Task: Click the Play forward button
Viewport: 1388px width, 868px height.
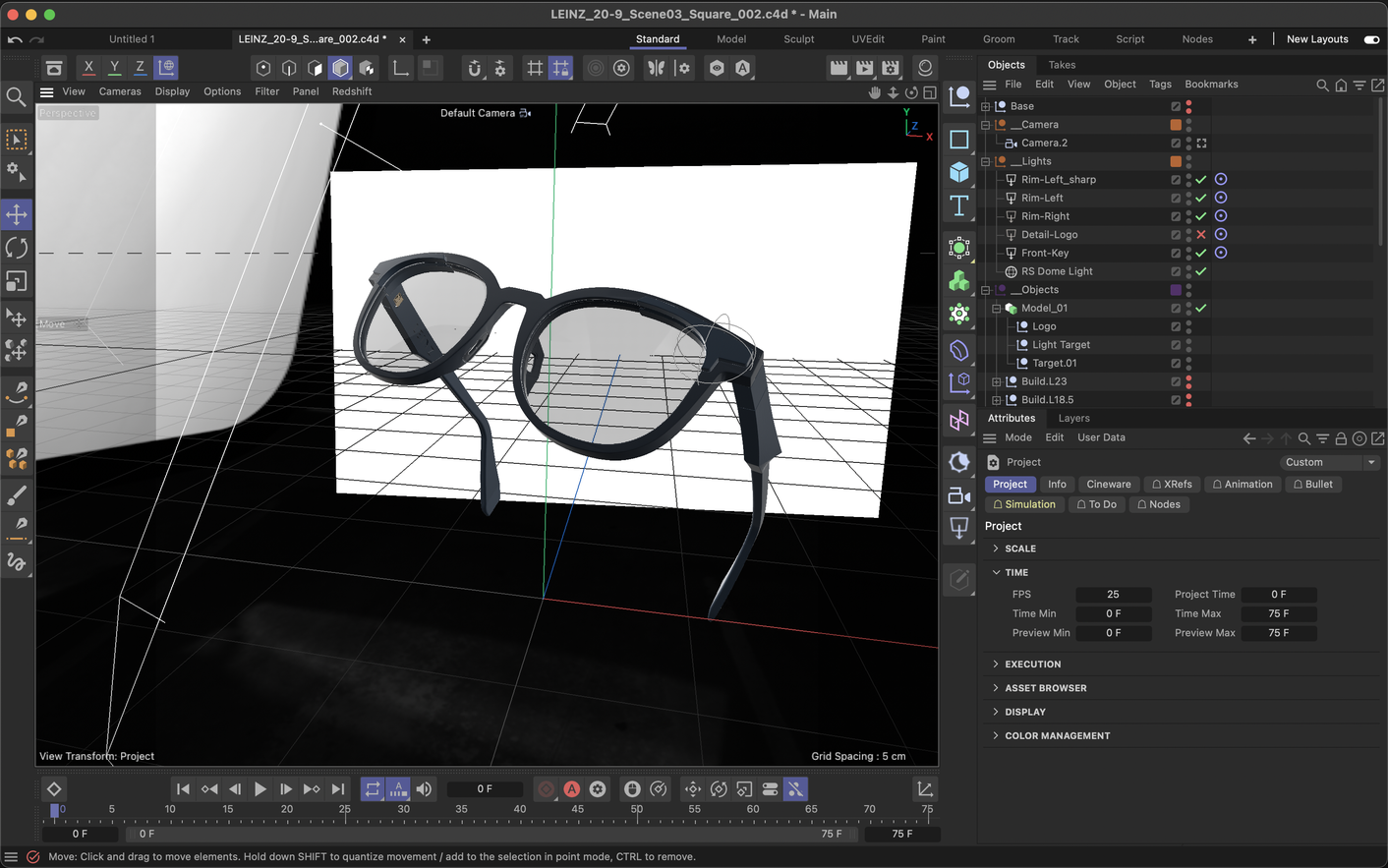Action: point(260,788)
